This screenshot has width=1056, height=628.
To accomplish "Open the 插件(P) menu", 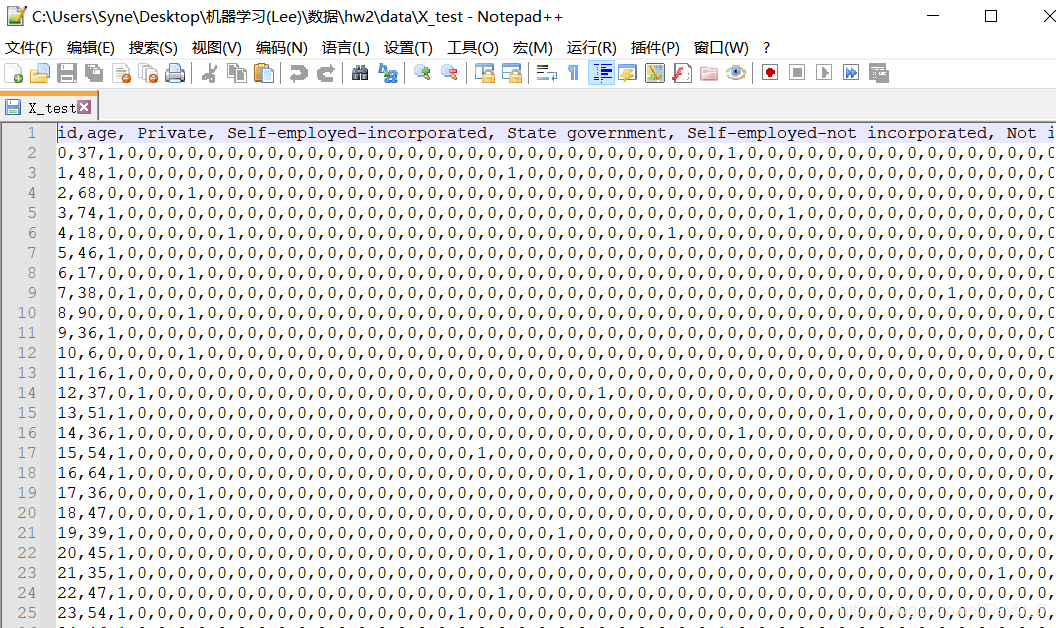I will 655,48.
